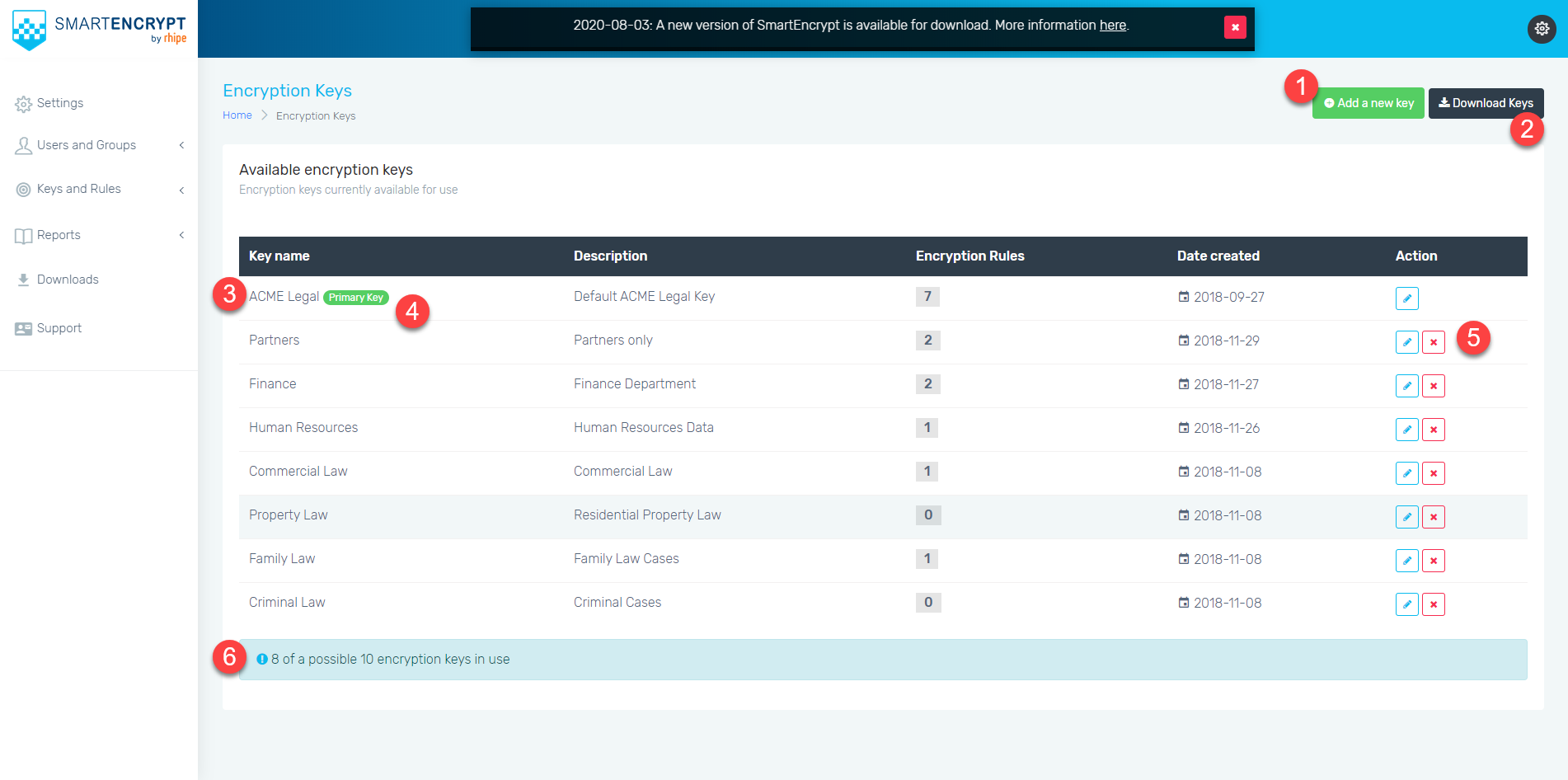
Task: Edit the Partners key
Action: pos(1406,342)
